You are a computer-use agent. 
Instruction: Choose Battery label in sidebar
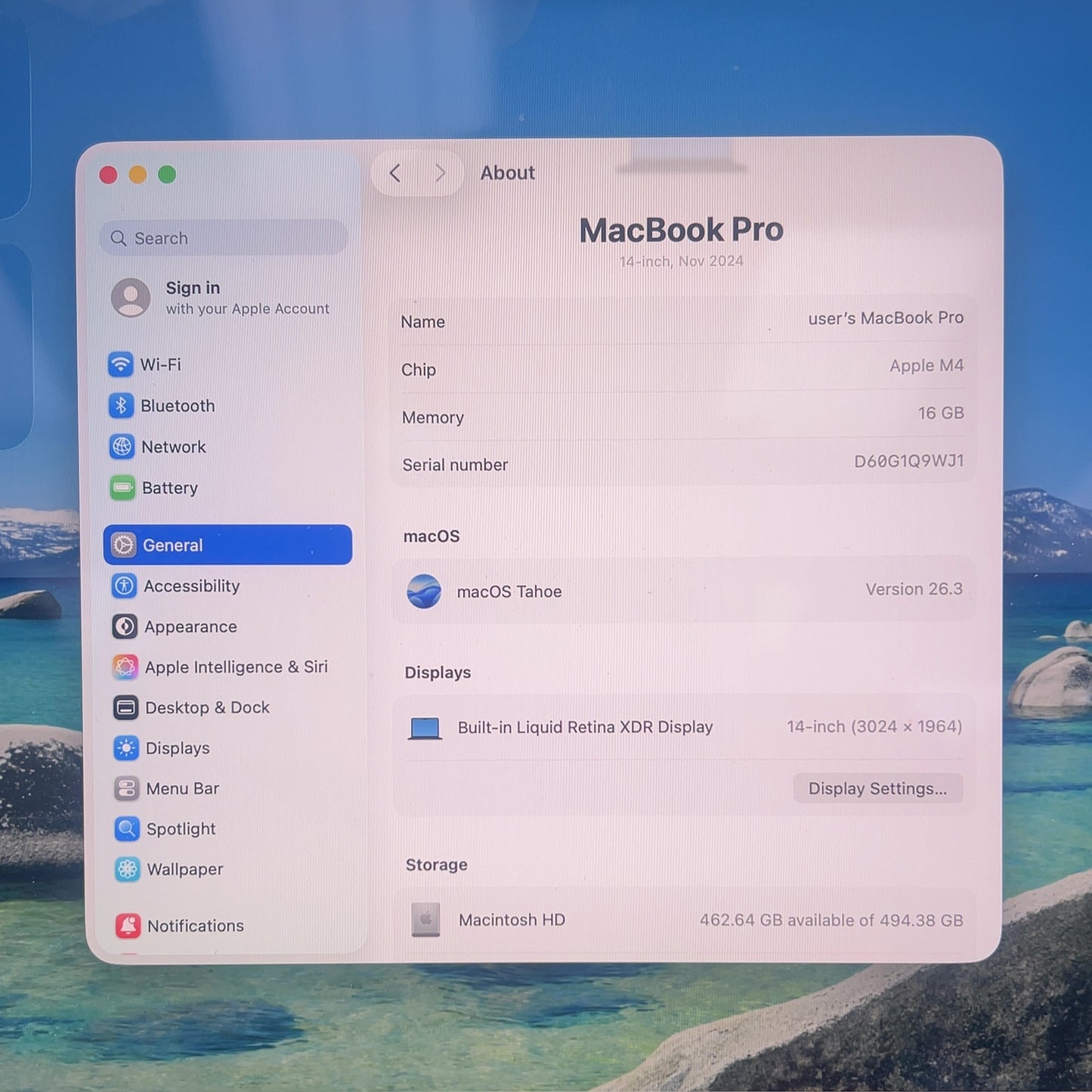coord(170,488)
